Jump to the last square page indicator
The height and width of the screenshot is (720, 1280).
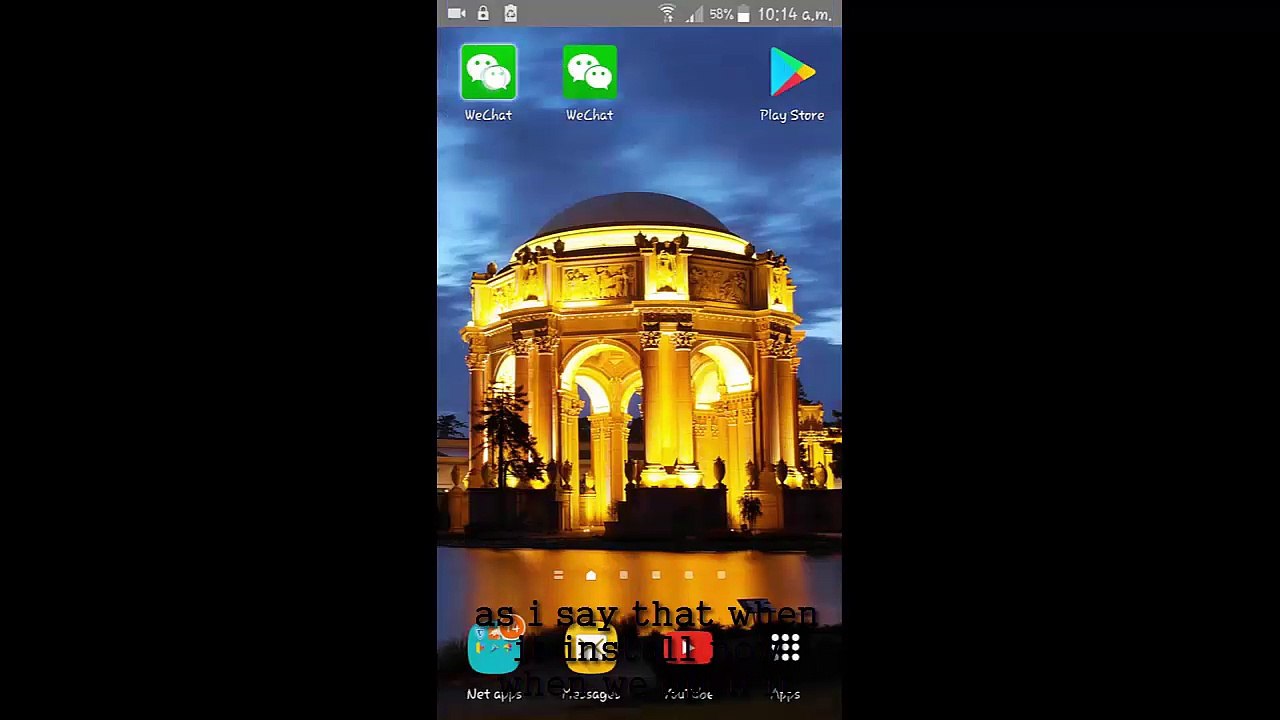pos(721,575)
